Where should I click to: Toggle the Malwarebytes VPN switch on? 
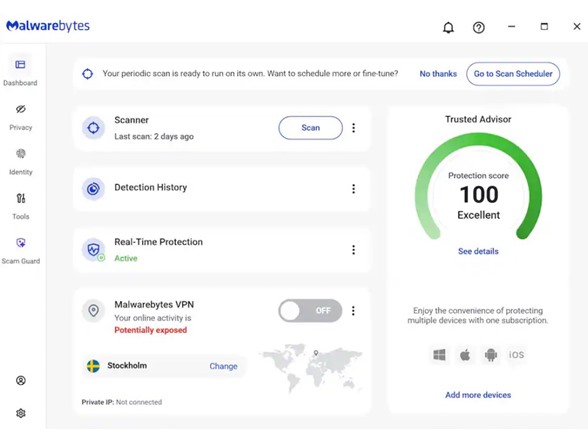pyautogui.click(x=310, y=310)
